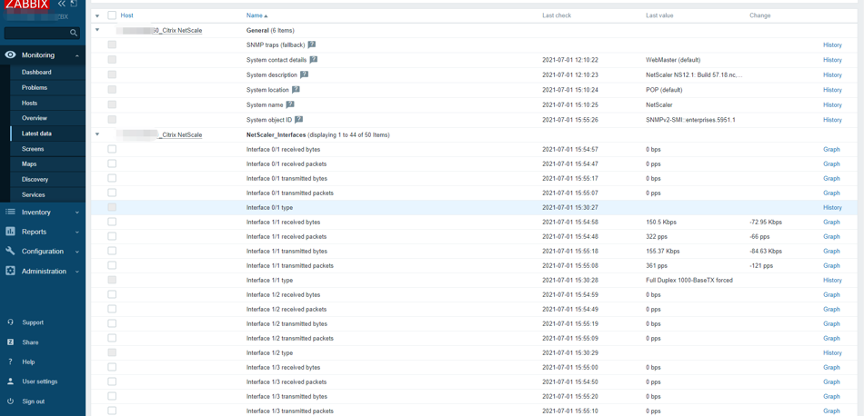Open help icon next to System description
Image resolution: width=864 pixels, height=416 pixels.
point(304,74)
